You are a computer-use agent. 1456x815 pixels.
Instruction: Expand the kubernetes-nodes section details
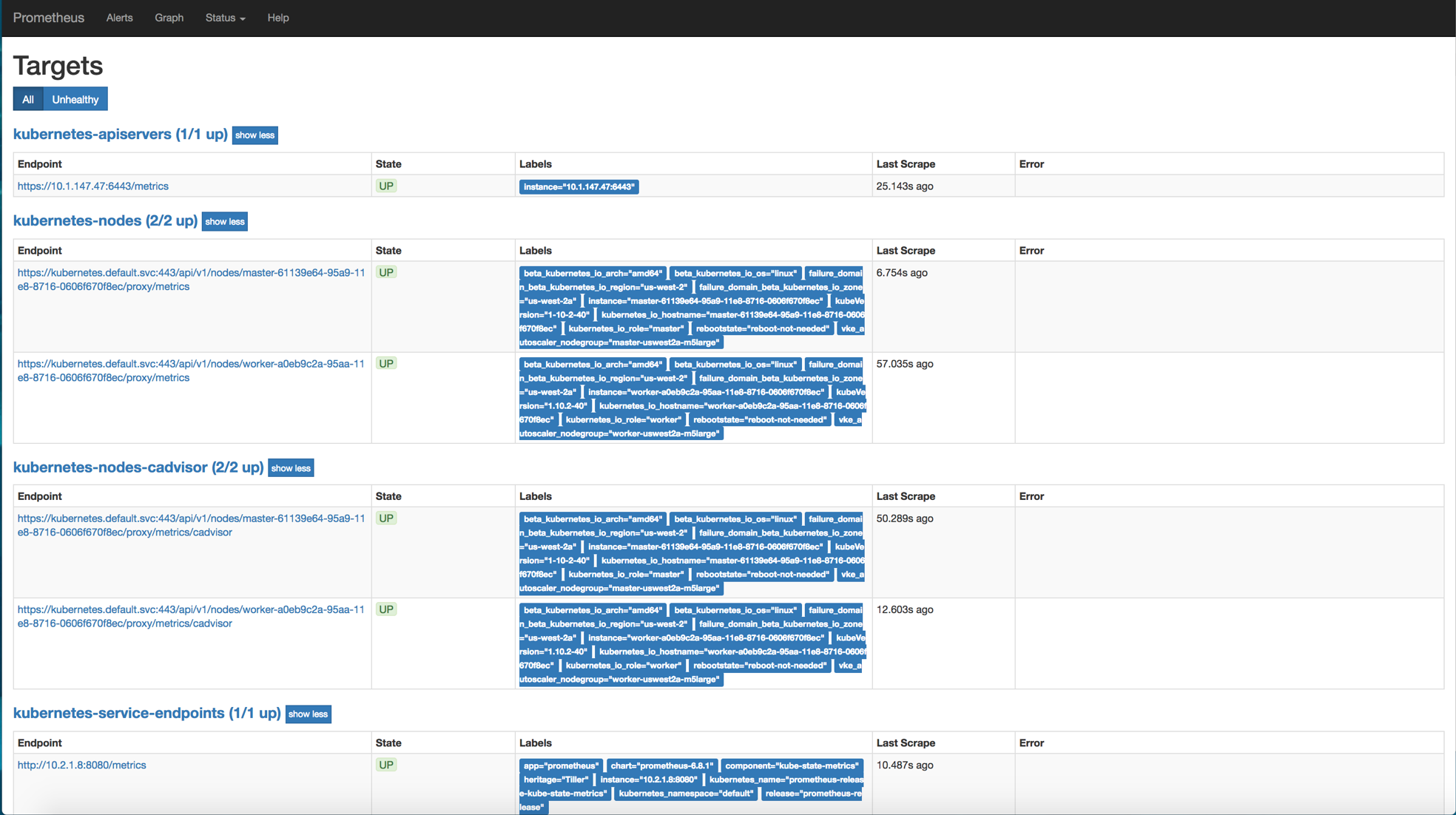pyautogui.click(x=224, y=222)
